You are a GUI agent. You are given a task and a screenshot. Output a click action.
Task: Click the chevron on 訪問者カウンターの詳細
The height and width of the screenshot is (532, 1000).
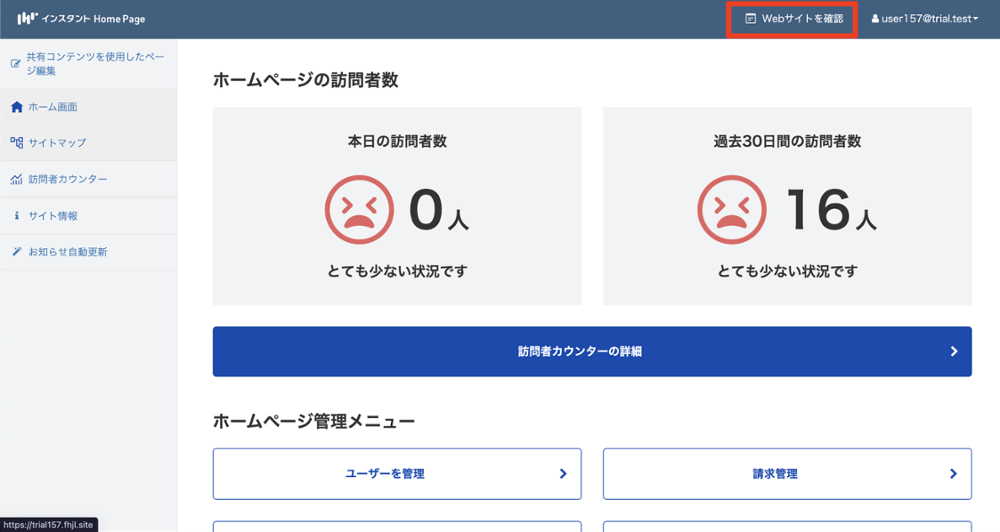(x=953, y=352)
